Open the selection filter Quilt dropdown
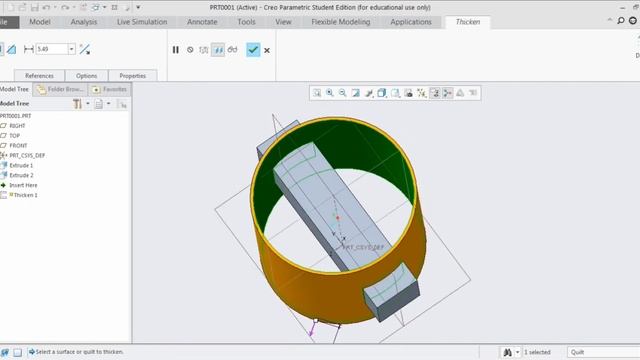Screen dimensions: 640x360 pyautogui.click(x=603, y=352)
